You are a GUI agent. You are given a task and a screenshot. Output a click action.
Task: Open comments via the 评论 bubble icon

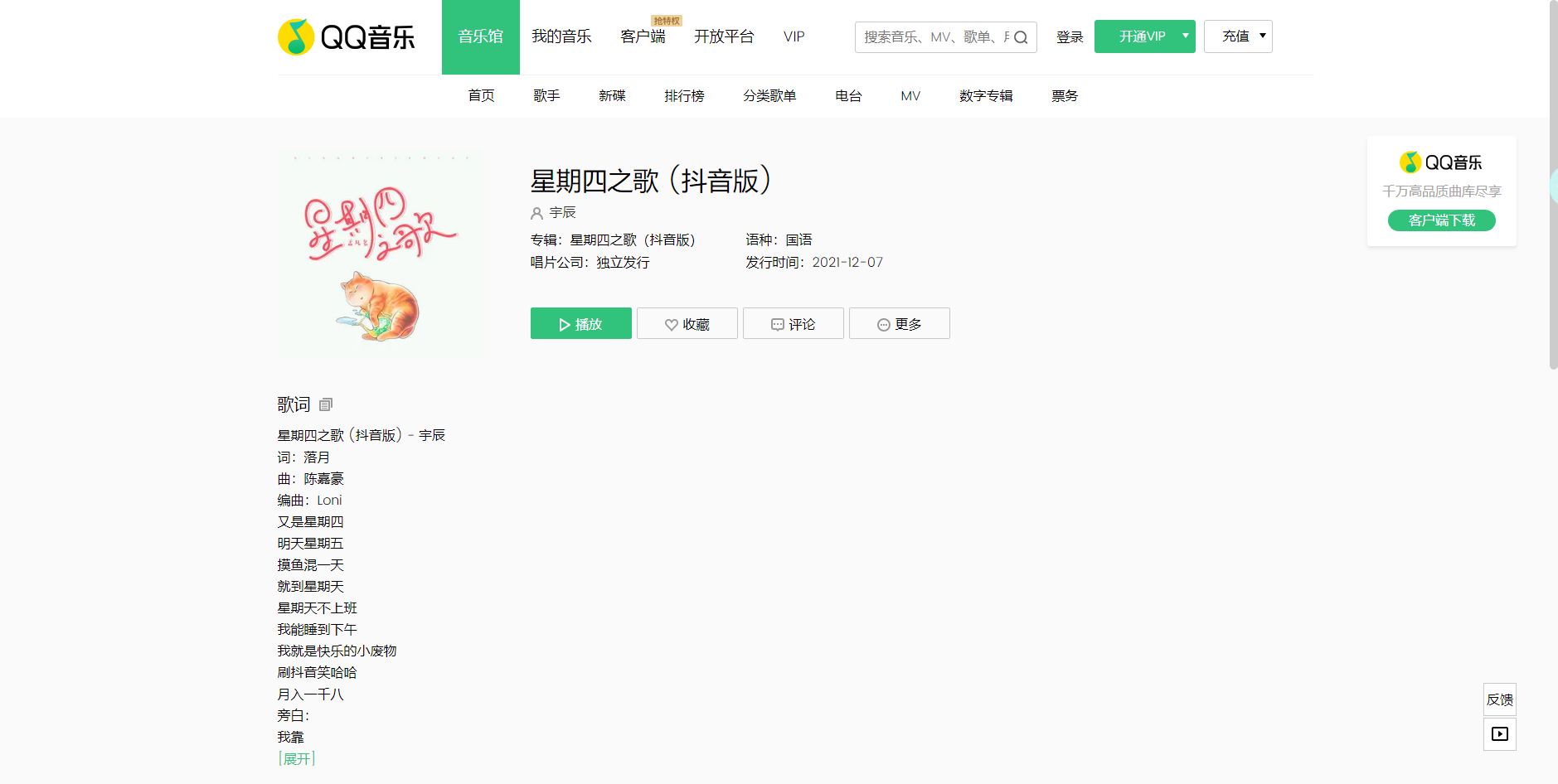click(x=777, y=324)
